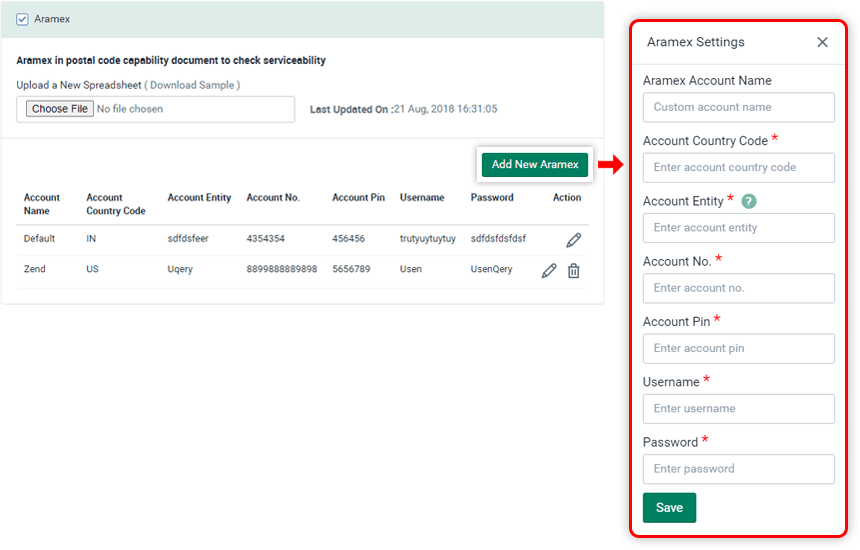Viewport: 860px width, 550px height.
Task: Focus the Aramex Account Name field
Action: click(x=739, y=107)
